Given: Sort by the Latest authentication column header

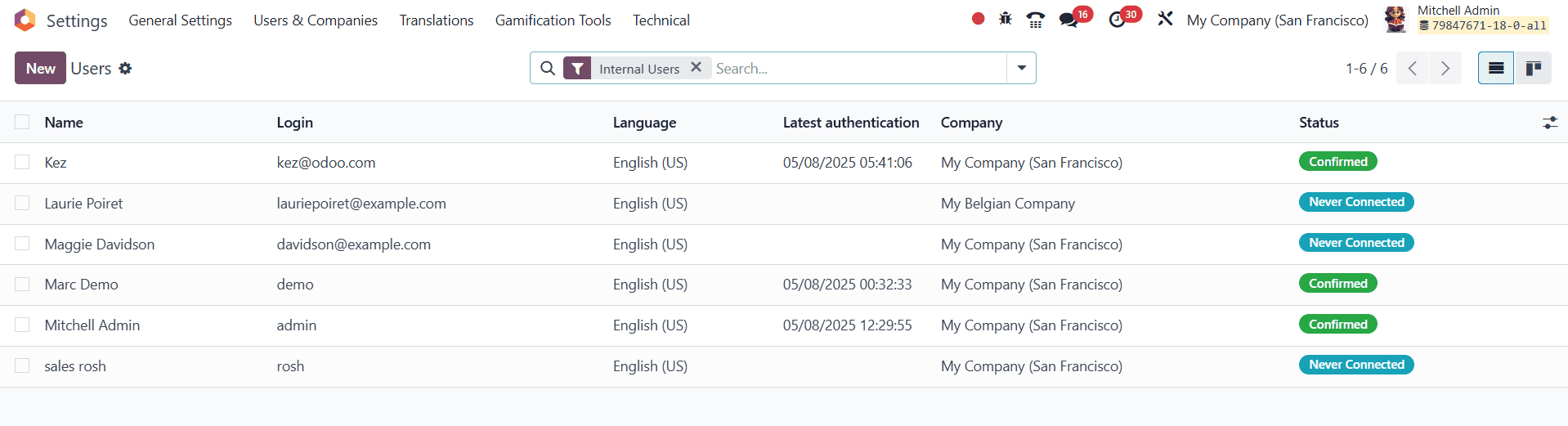Looking at the screenshot, I should [x=851, y=122].
